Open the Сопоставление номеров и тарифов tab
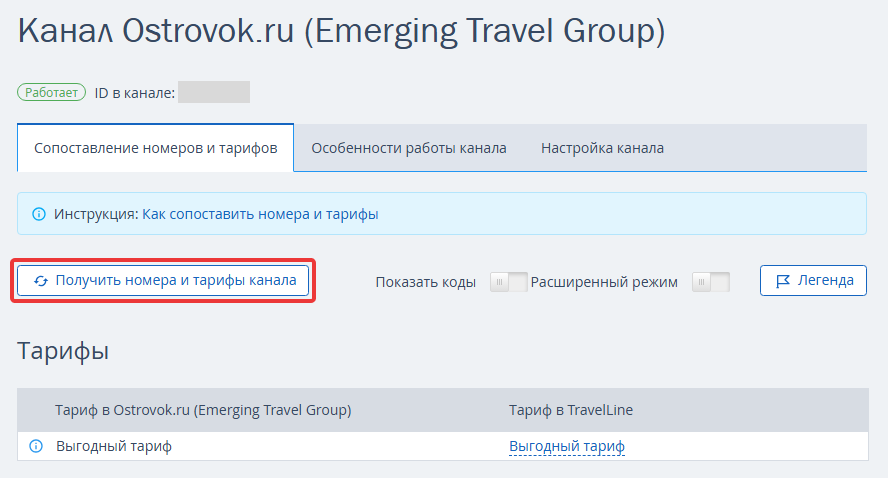The image size is (888, 478). click(x=156, y=148)
